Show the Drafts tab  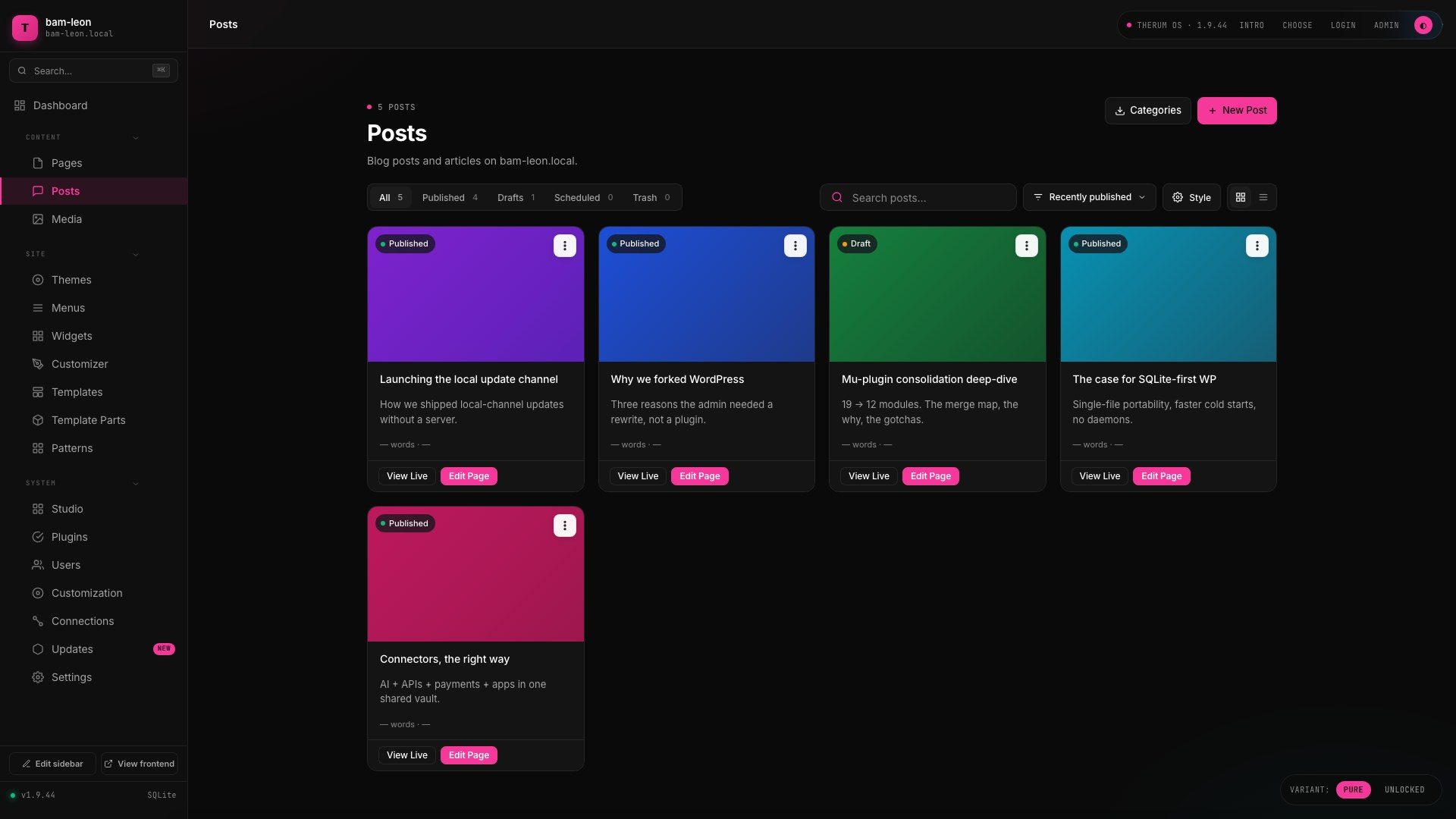click(516, 198)
